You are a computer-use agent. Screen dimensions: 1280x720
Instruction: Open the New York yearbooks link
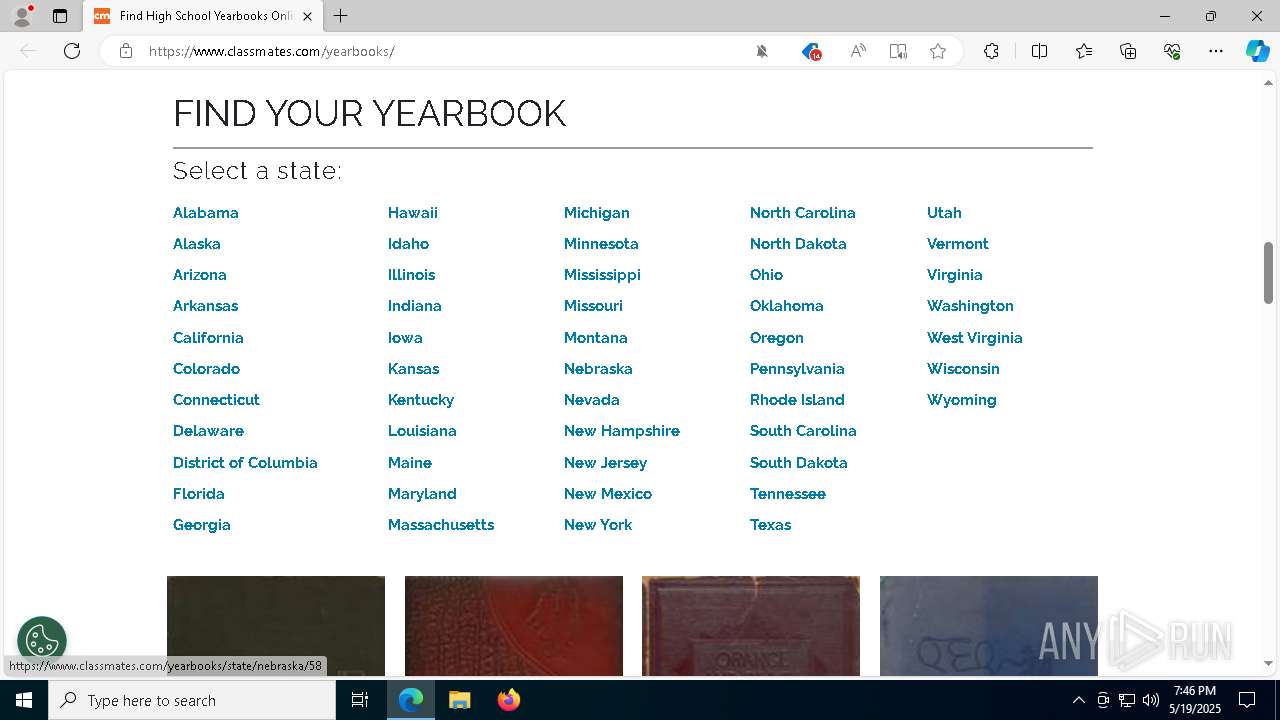pyautogui.click(x=598, y=525)
